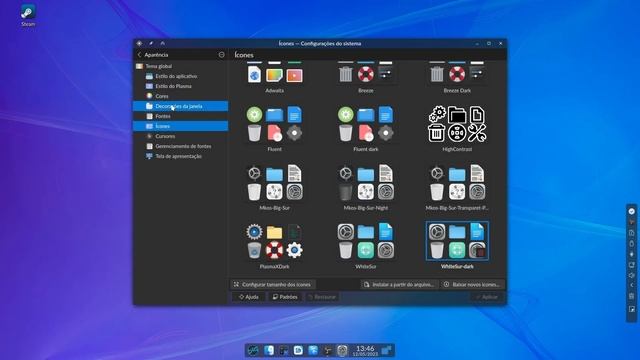The image size is (640, 360).
Task: Open Estilo do Plasma settings
Action: point(180,86)
